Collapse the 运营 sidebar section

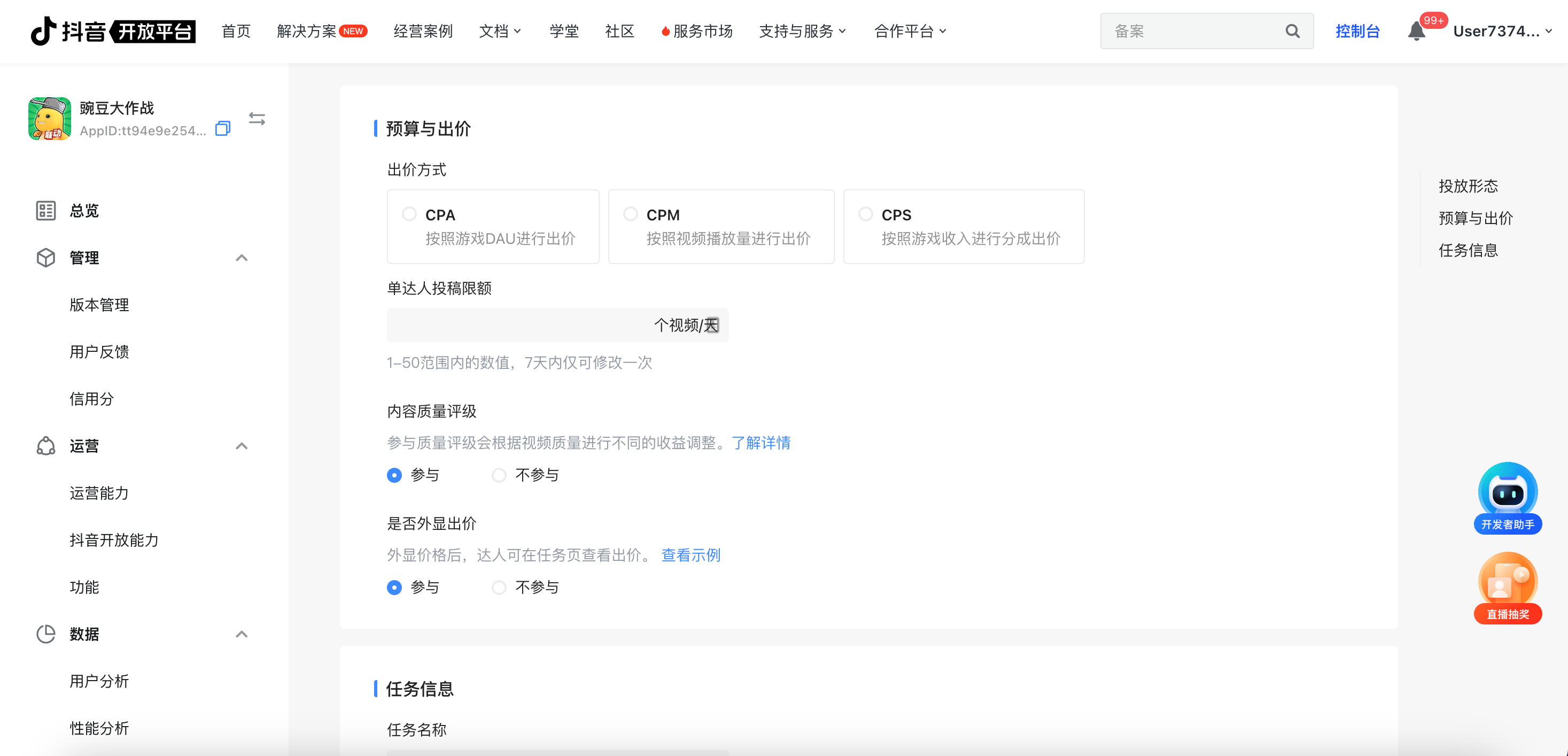(242, 446)
